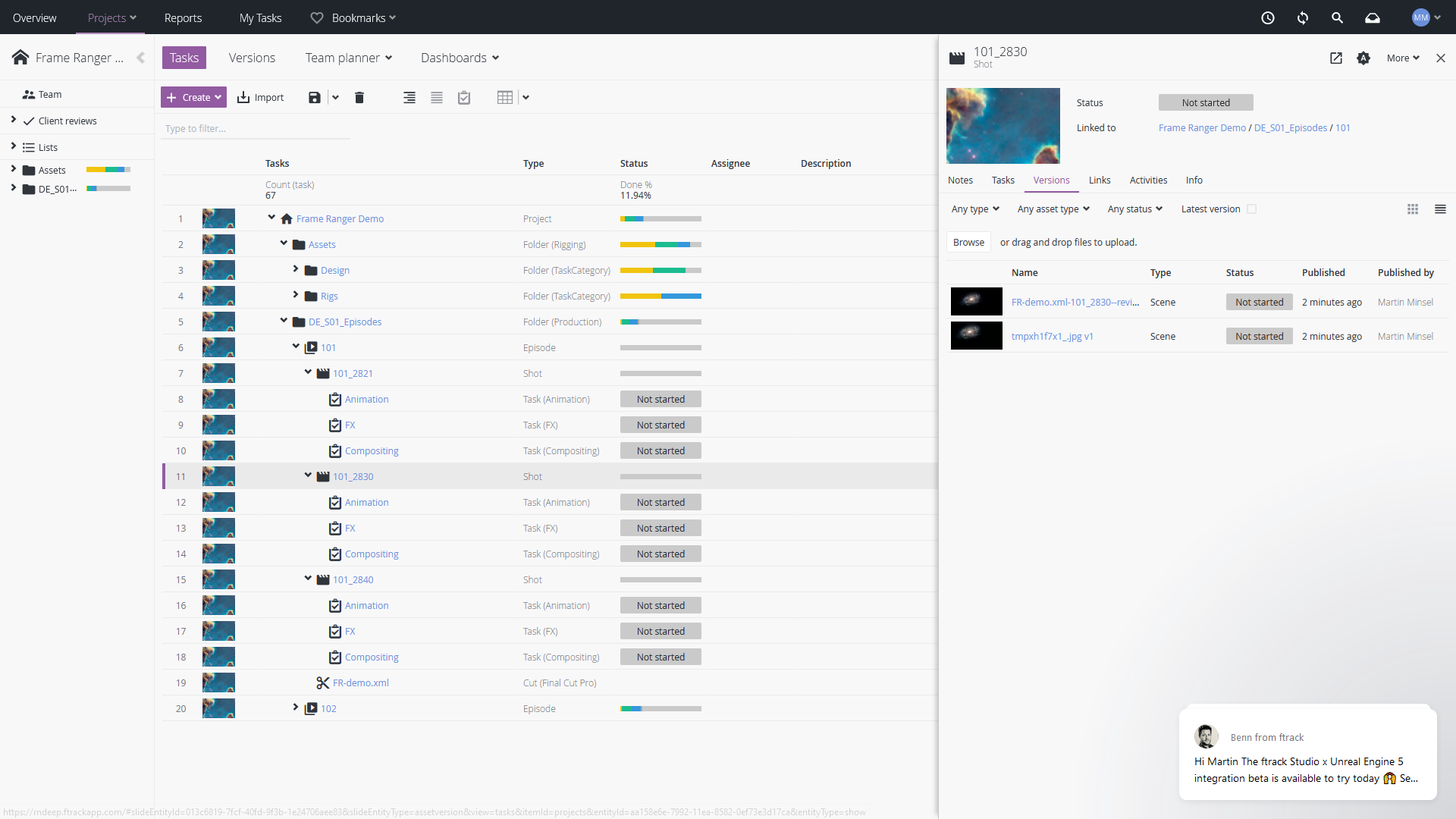Switch versions panel to list view
This screenshot has height=819, width=1456.
click(x=1440, y=209)
